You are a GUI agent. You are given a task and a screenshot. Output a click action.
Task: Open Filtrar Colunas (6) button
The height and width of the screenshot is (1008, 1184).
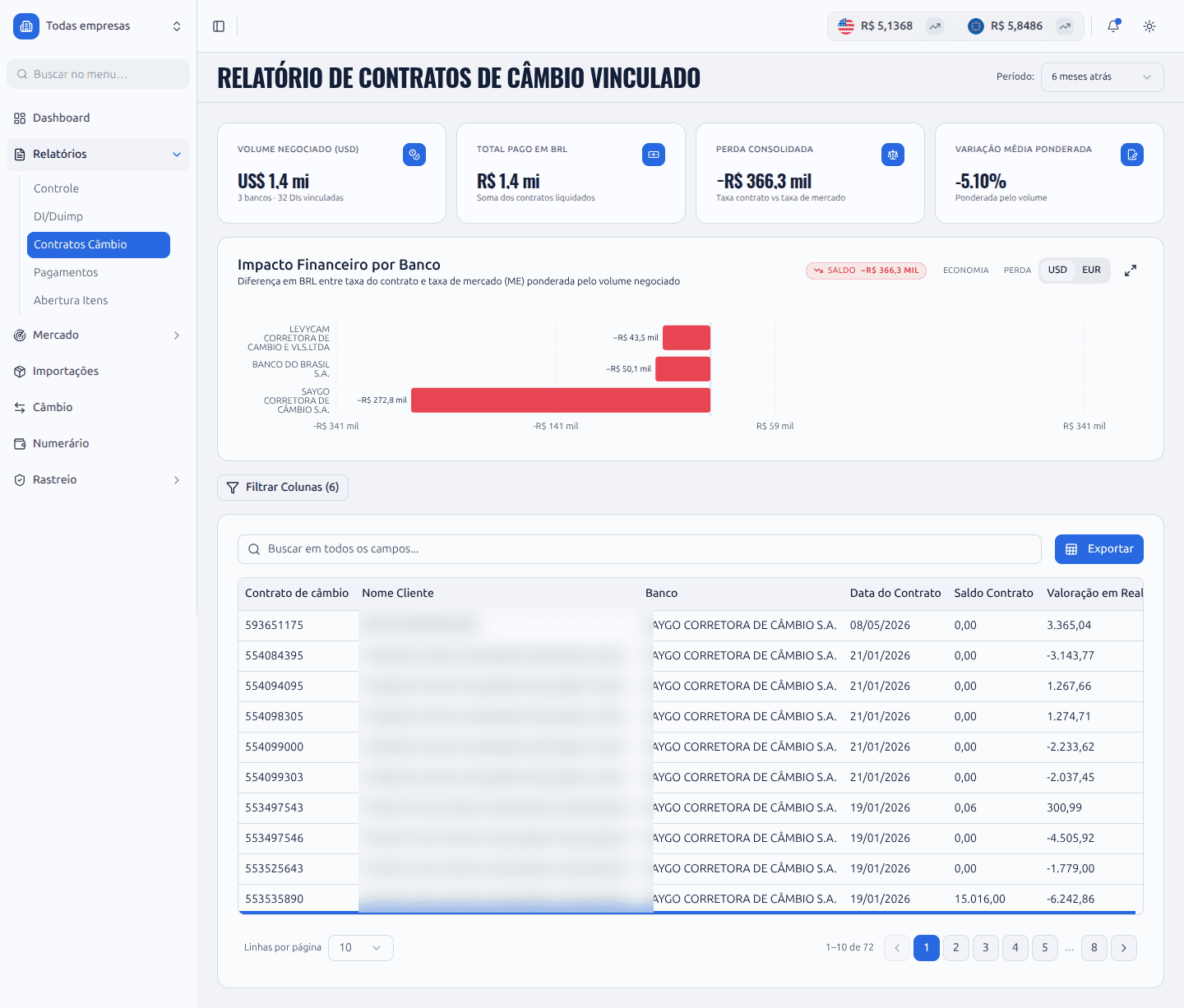(x=283, y=488)
